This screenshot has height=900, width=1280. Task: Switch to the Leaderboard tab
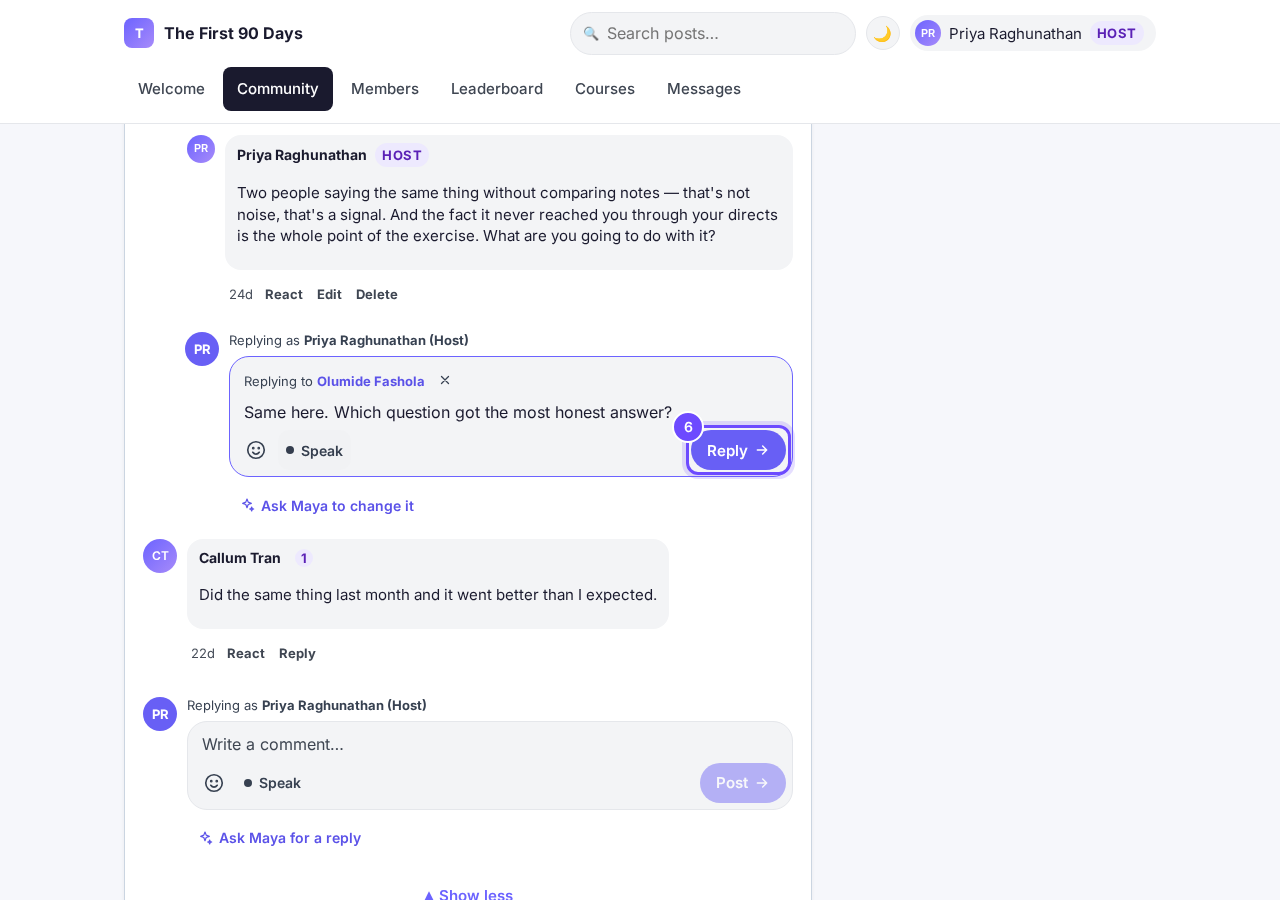pos(497,89)
